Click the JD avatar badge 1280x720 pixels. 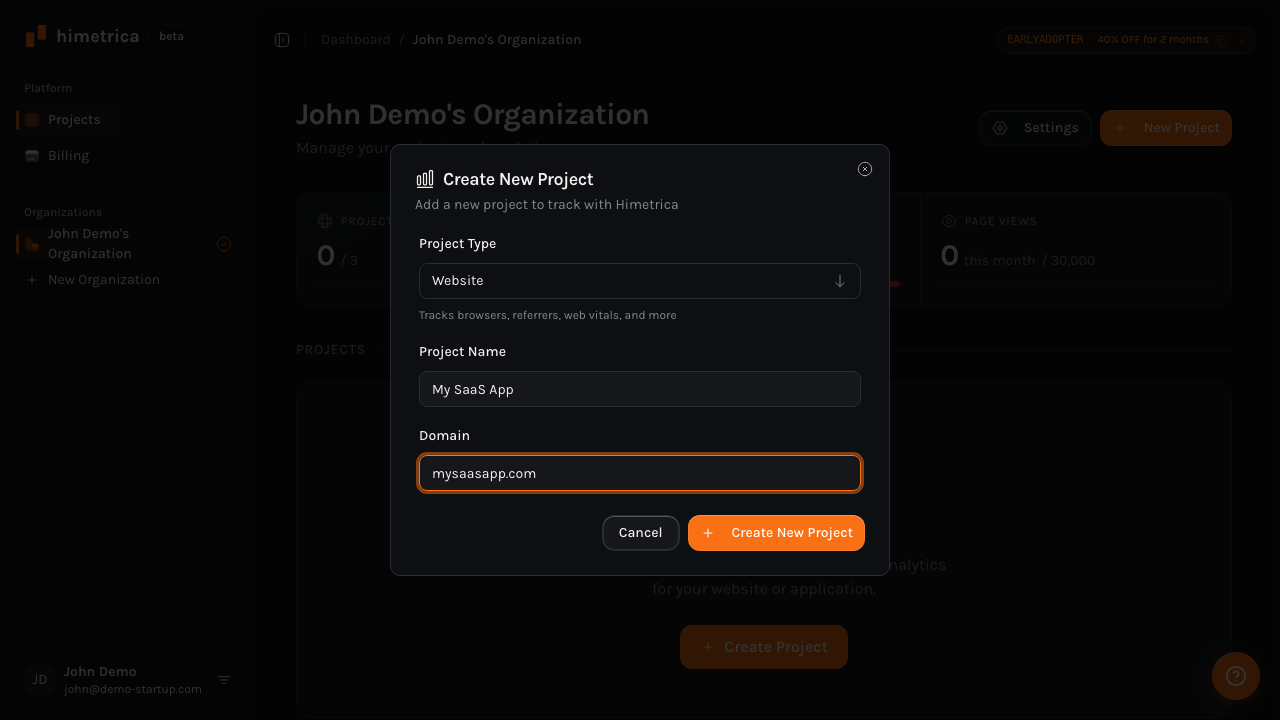click(x=39, y=680)
